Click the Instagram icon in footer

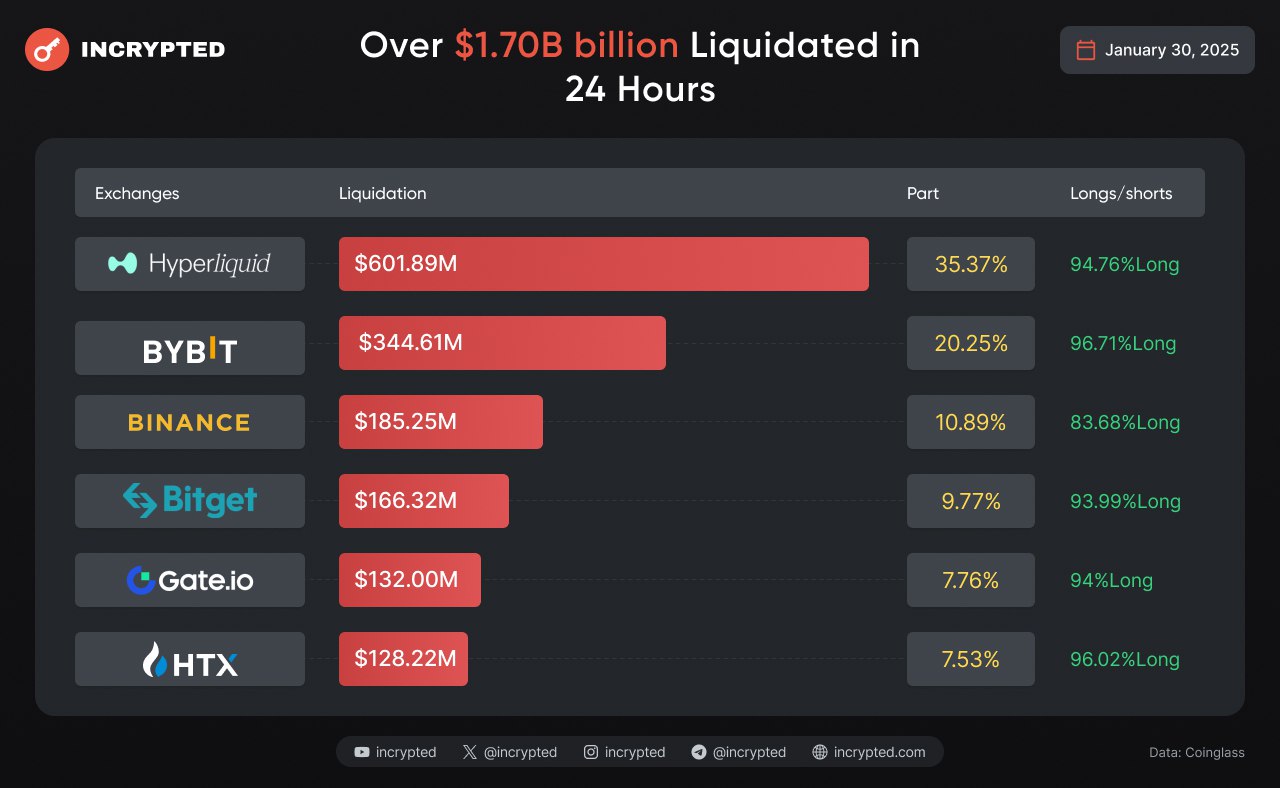point(591,752)
